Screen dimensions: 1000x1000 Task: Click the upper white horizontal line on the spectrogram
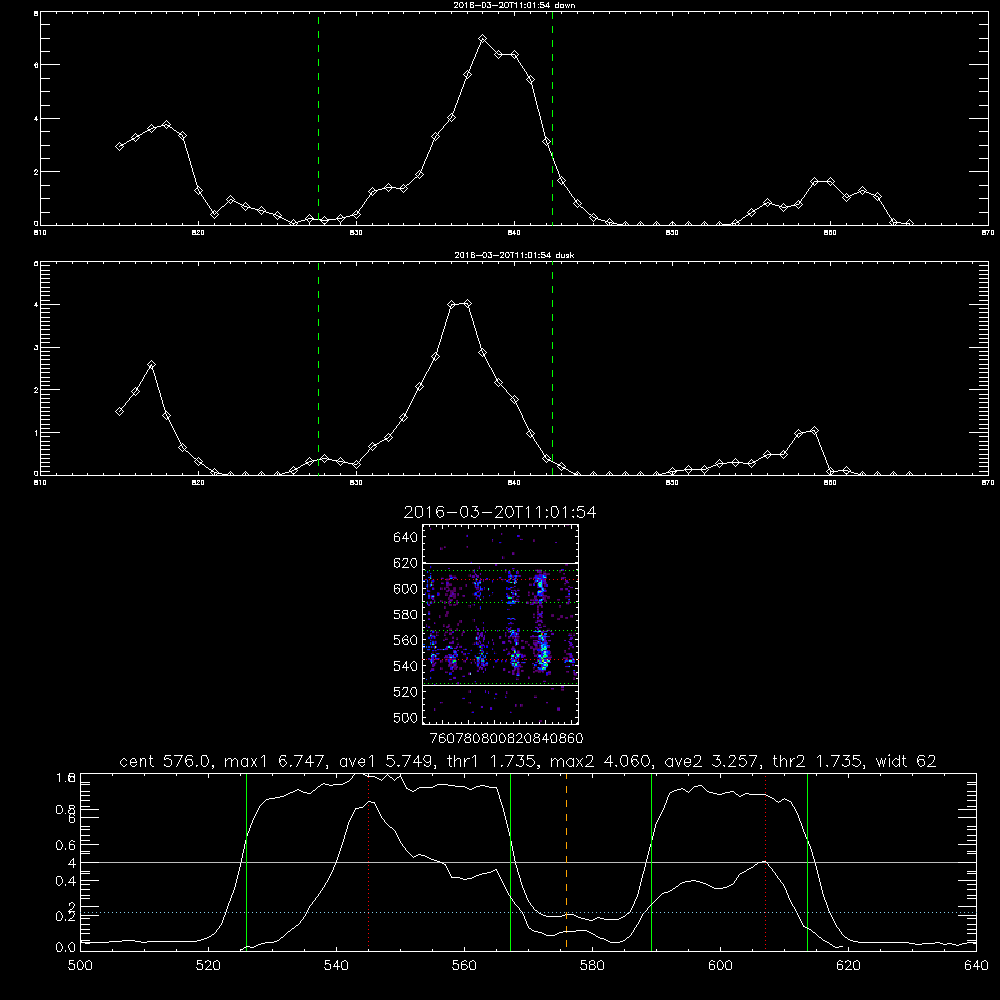pos(501,564)
